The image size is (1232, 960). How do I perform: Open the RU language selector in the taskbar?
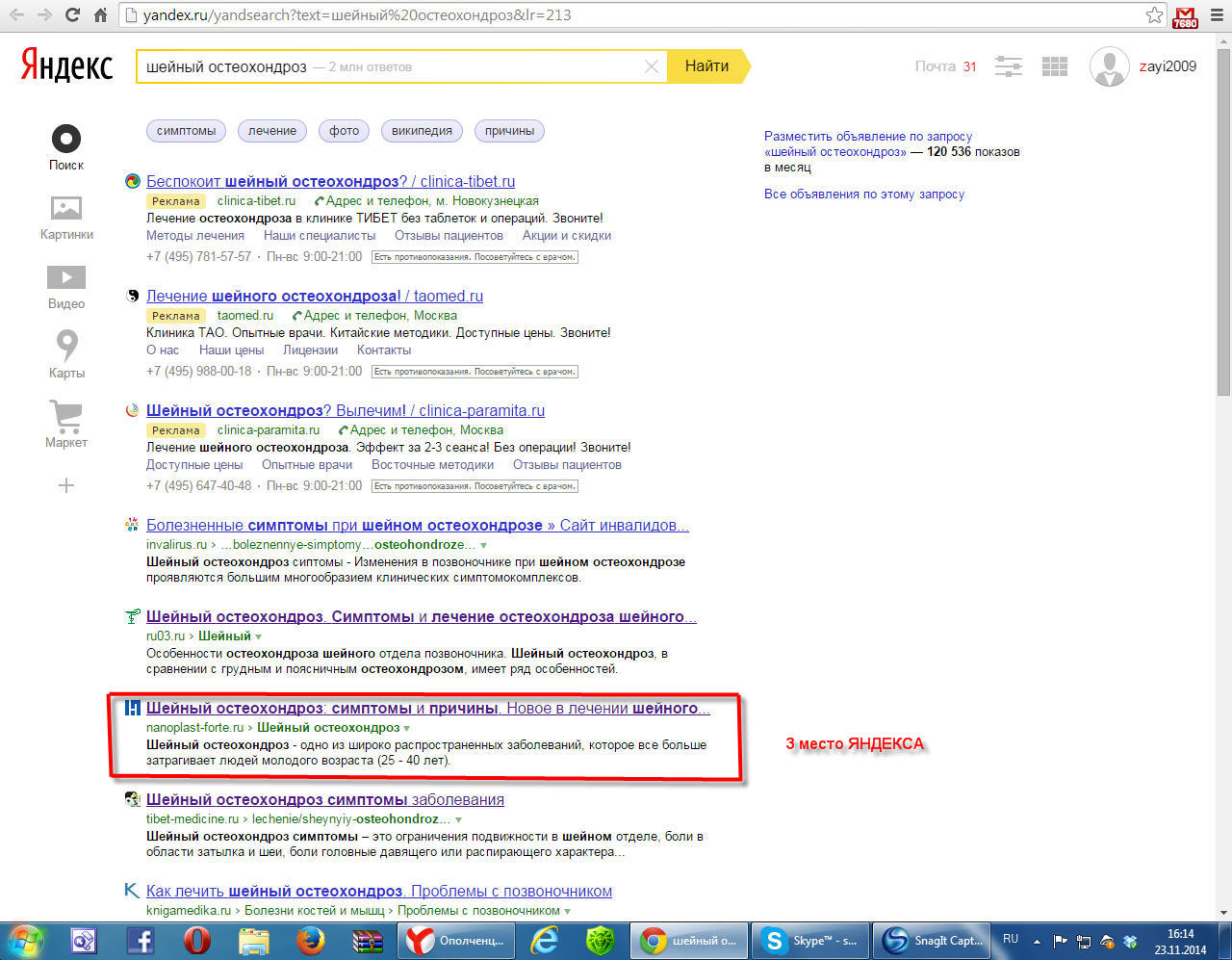click(x=1011, y=939)
